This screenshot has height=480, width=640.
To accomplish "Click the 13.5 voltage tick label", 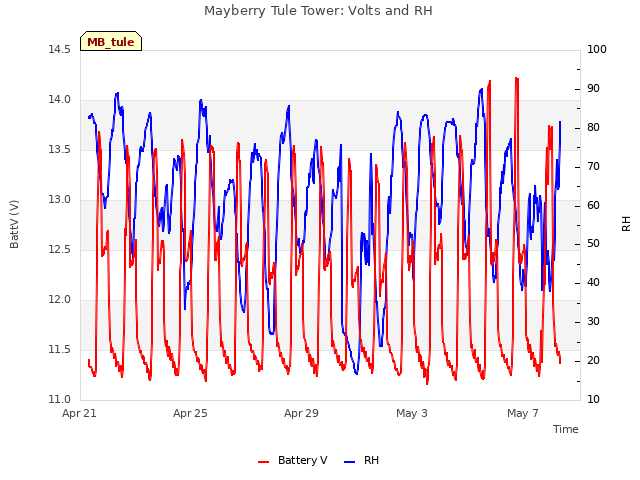I will pos(60,149).
